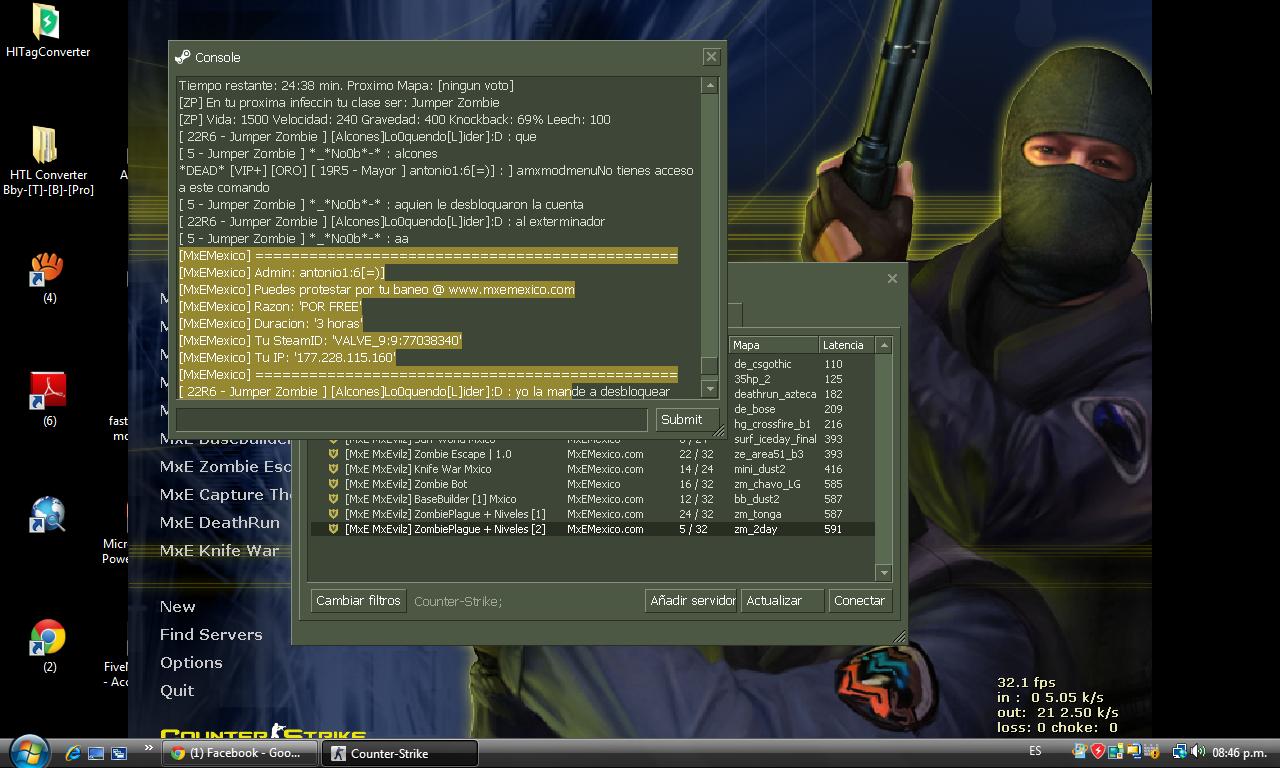This screenshot has height=768, width=1280.
Task: Click the Show Desktop quick launch icon
Action: point(96,753)
